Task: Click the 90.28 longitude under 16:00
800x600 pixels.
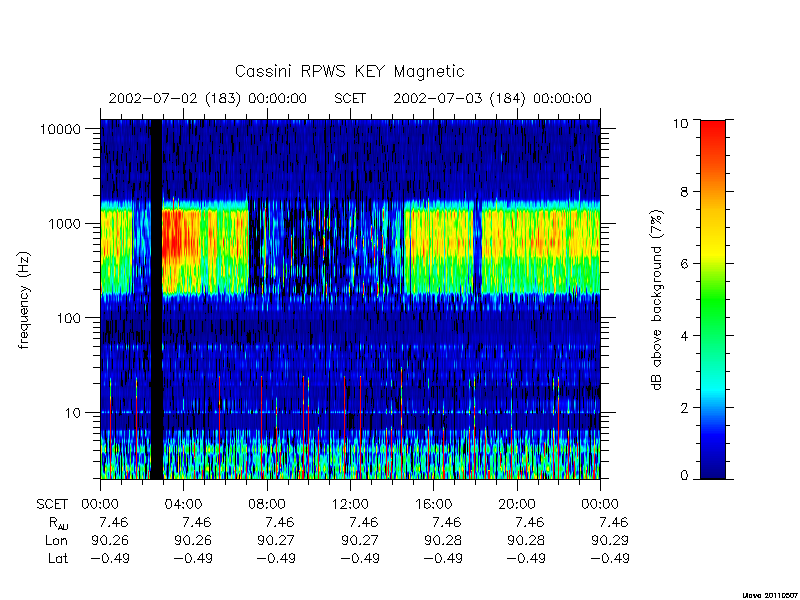Action: tap(443, 540)
